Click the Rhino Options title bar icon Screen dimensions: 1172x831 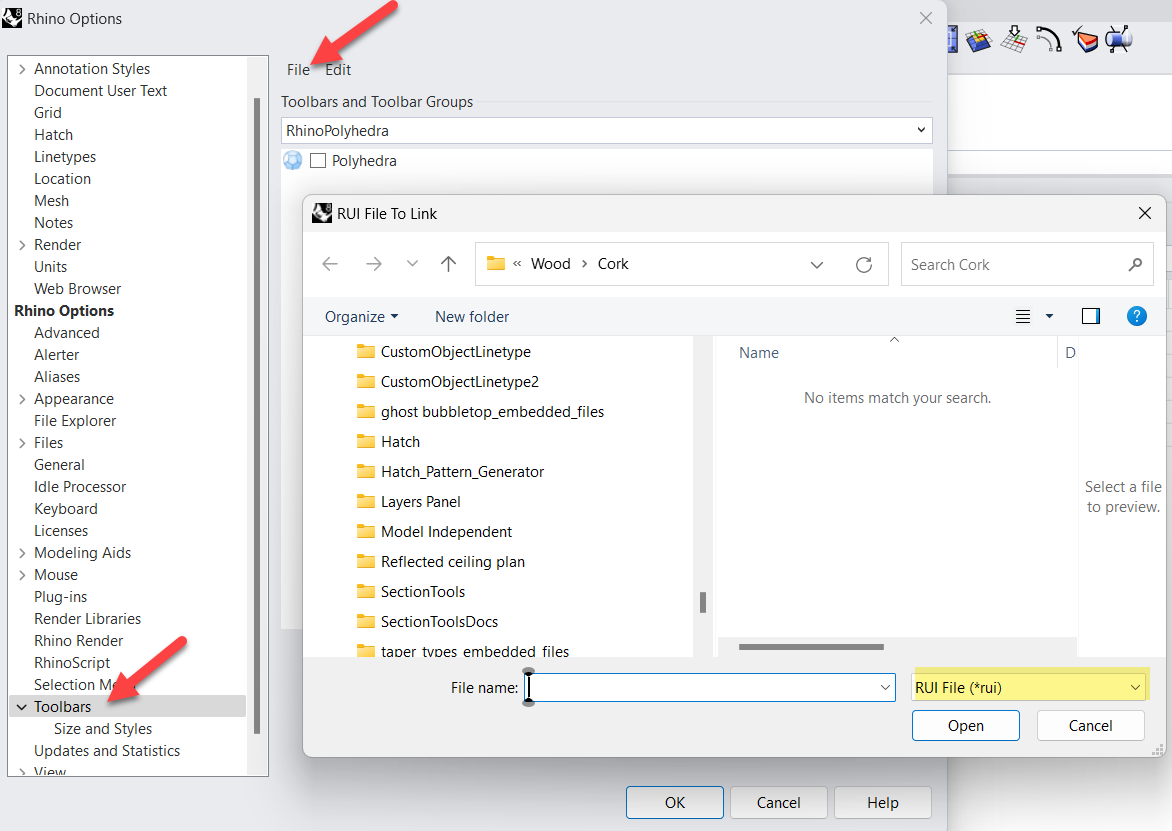(x=12, y=17)
